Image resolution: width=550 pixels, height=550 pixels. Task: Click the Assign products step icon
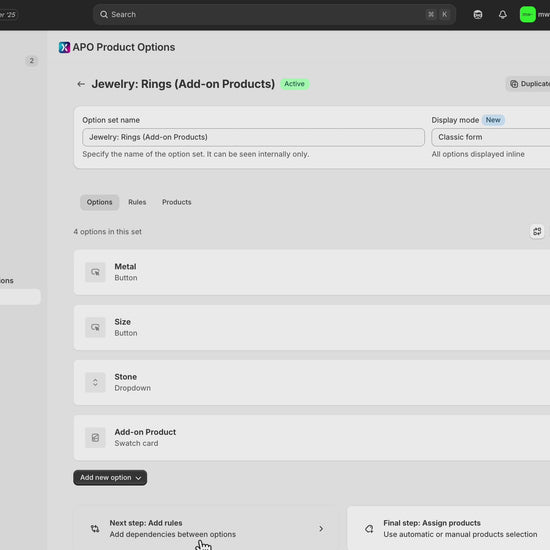369,529
